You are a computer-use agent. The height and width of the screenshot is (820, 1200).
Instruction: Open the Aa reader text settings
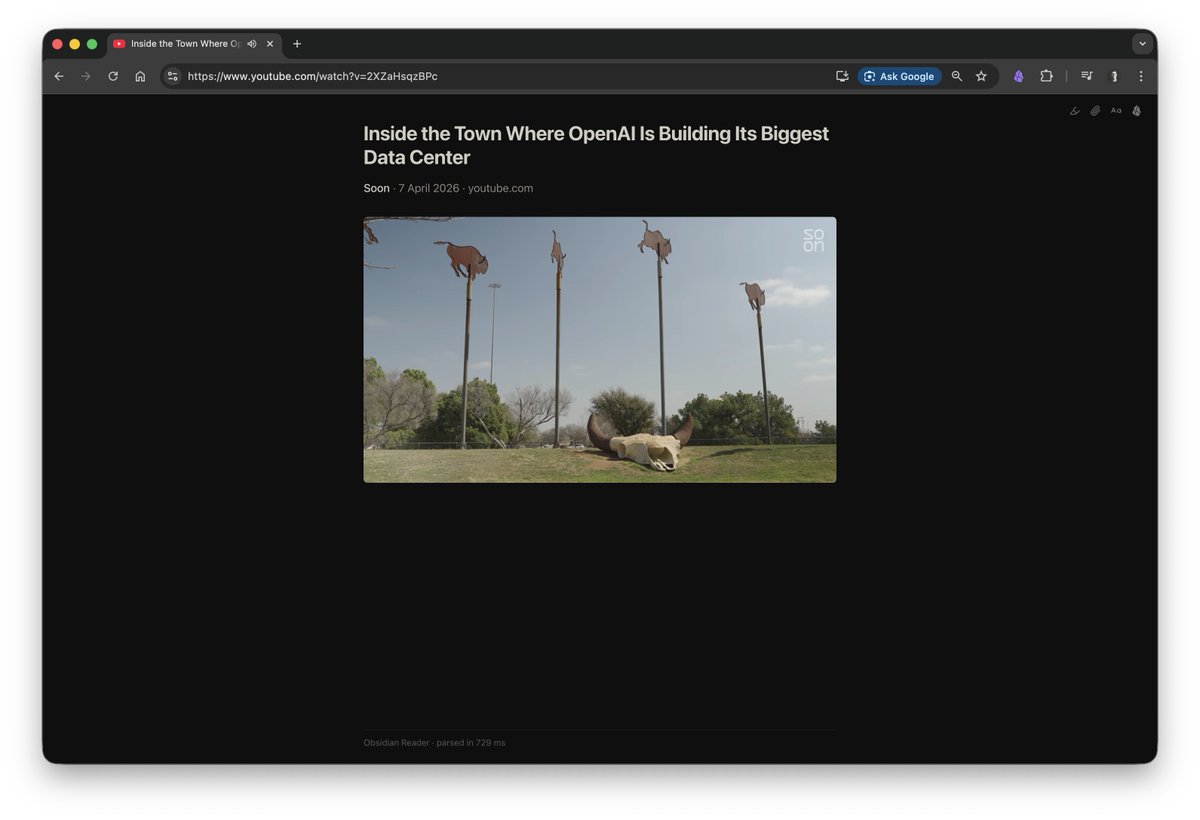pos(1116,111)
